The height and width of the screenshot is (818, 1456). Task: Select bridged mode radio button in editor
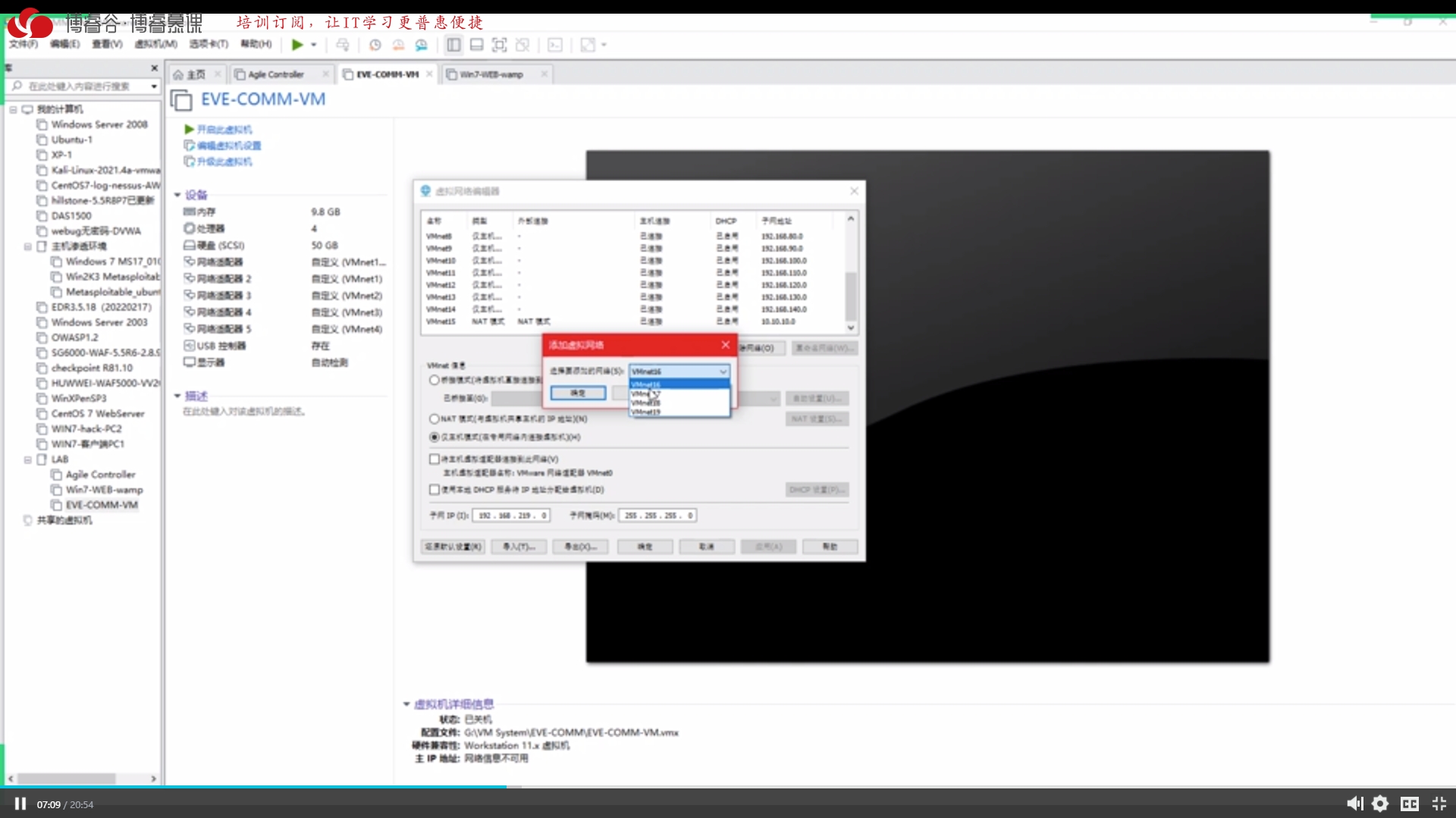(435, 380)
